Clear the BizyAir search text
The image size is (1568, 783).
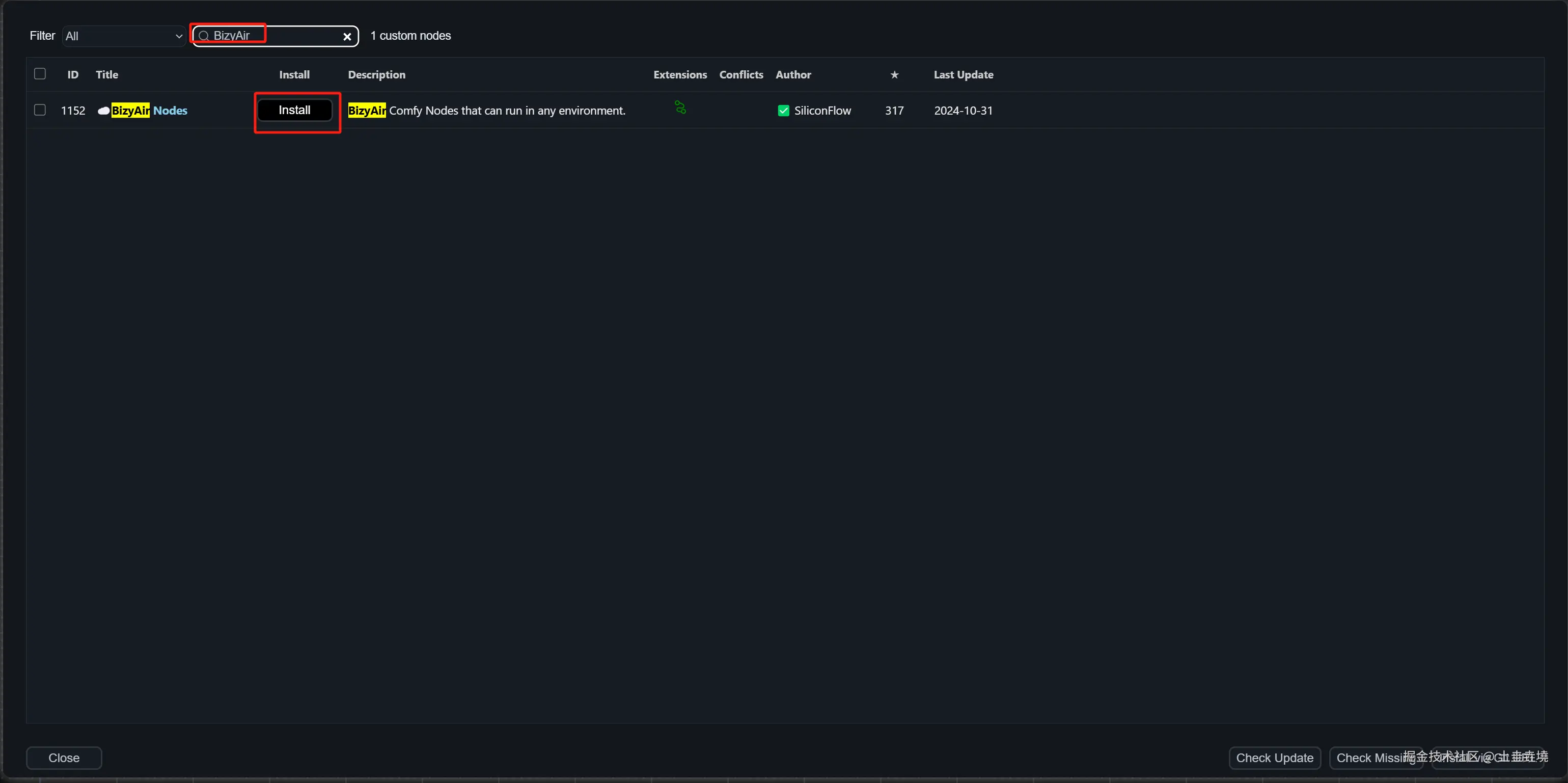[347, 37]
